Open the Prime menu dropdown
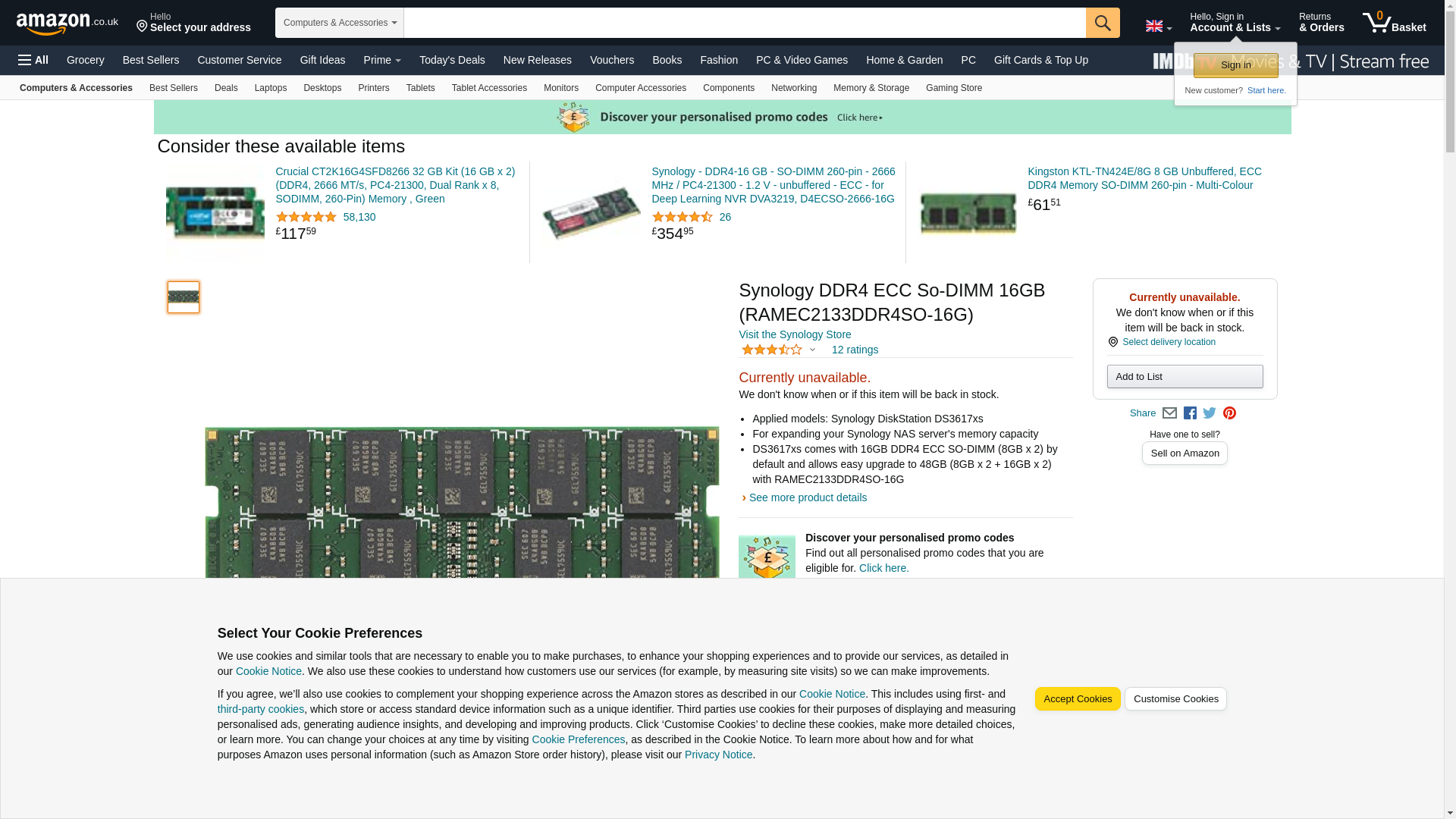Image resolution: width=1456 pixels, height=819 pixels. tap(381, 60)
